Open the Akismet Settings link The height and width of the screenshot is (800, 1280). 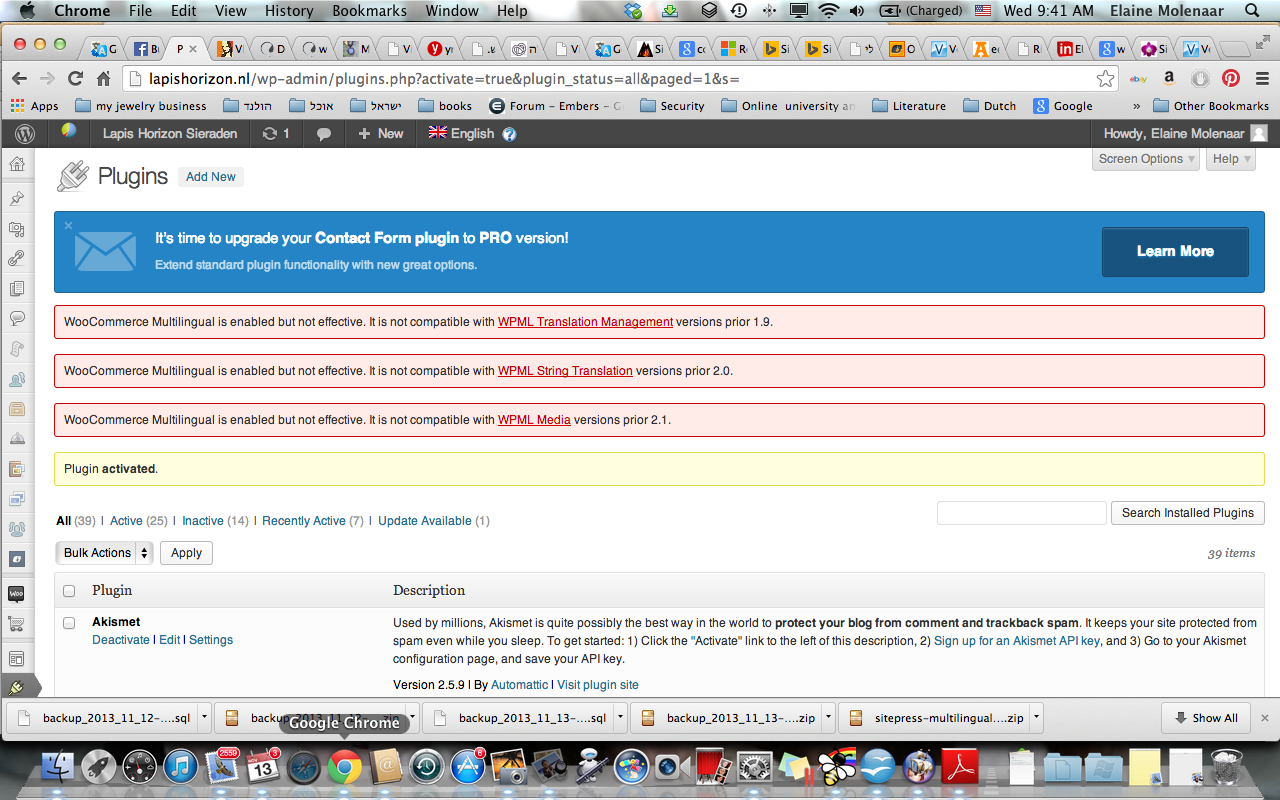(211, 640)
